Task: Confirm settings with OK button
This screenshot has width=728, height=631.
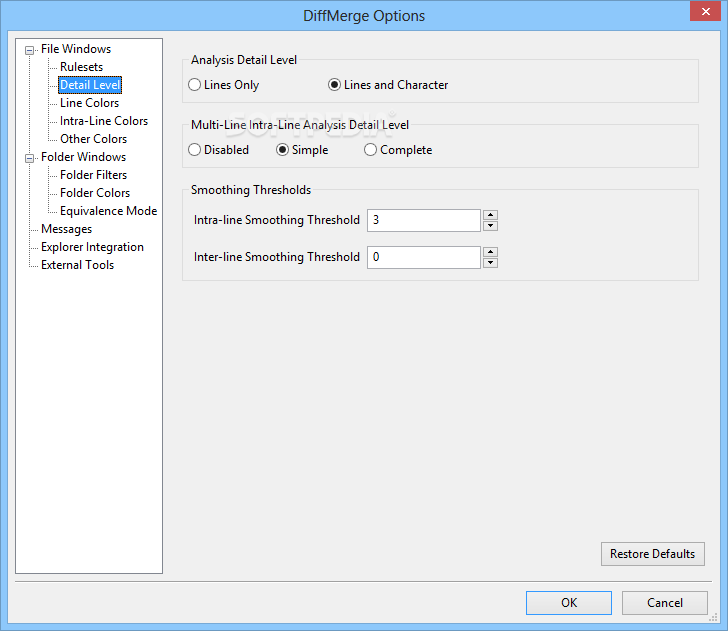Action: click(569, 603)
